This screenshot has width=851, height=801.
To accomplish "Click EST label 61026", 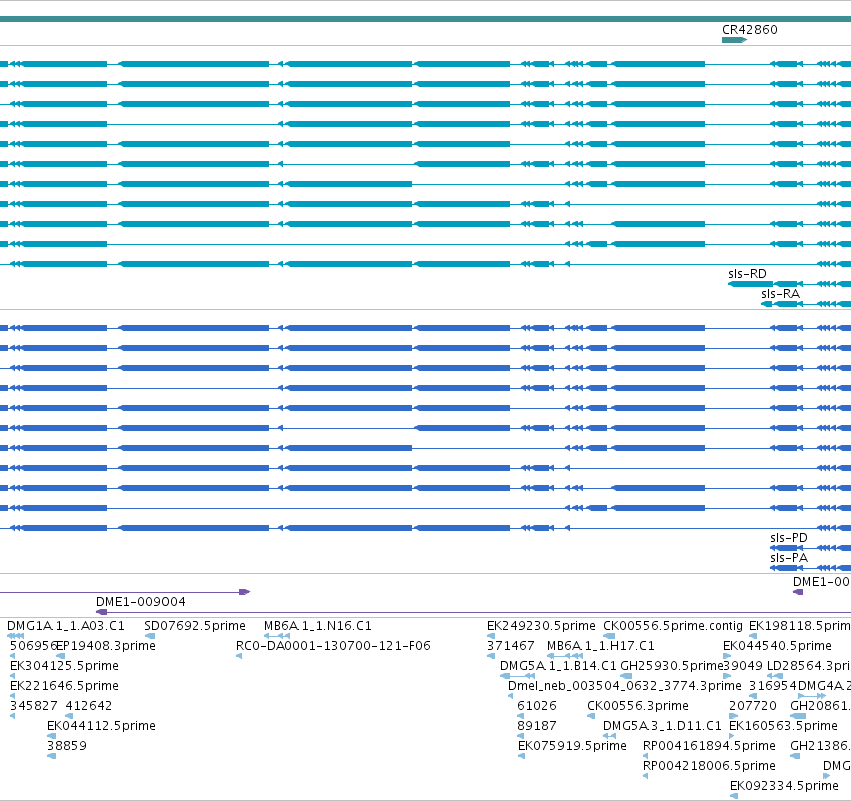I will tap(537, 706).
